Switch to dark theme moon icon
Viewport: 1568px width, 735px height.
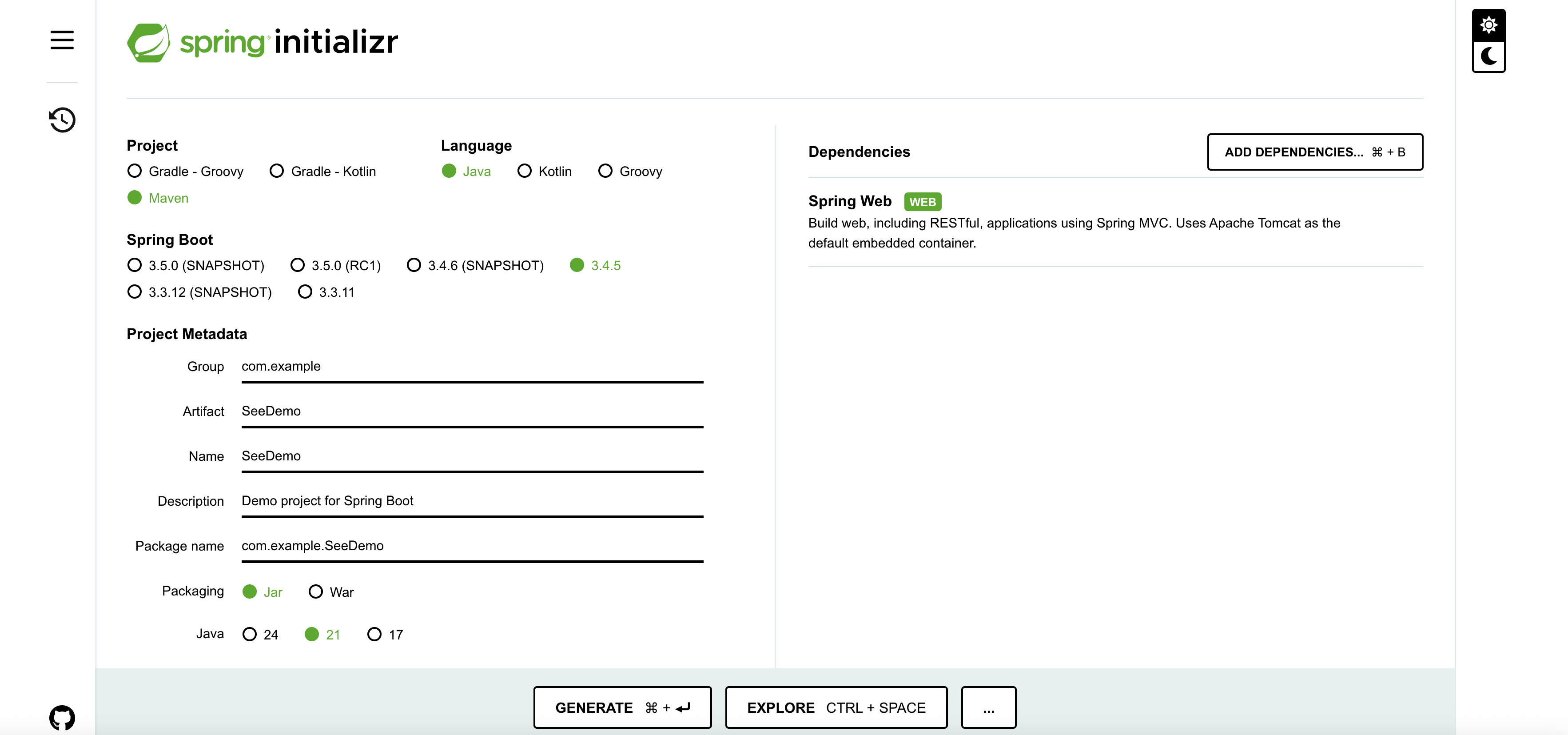1488,56
